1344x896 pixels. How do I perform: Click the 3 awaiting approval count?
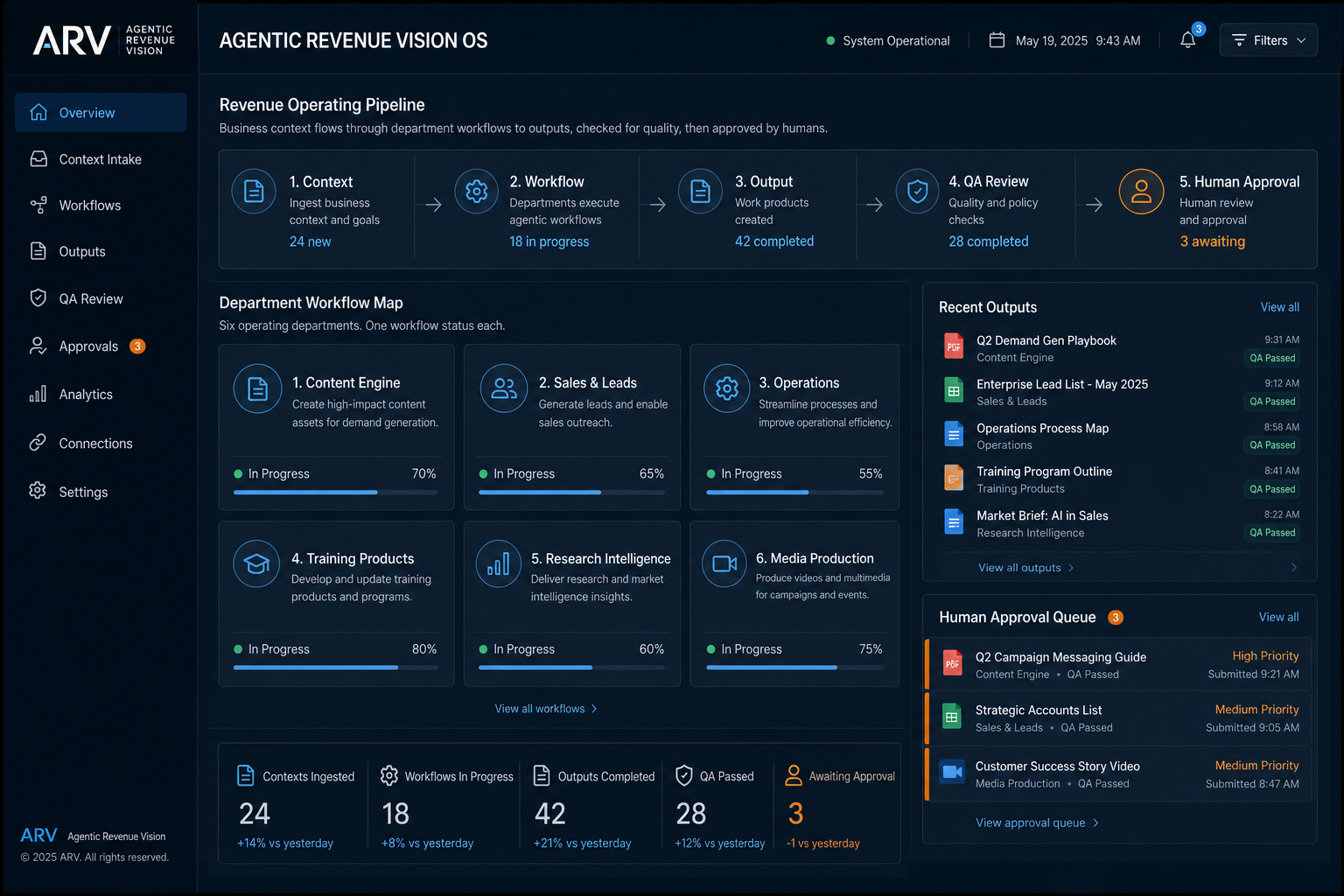coord(1213,241)
